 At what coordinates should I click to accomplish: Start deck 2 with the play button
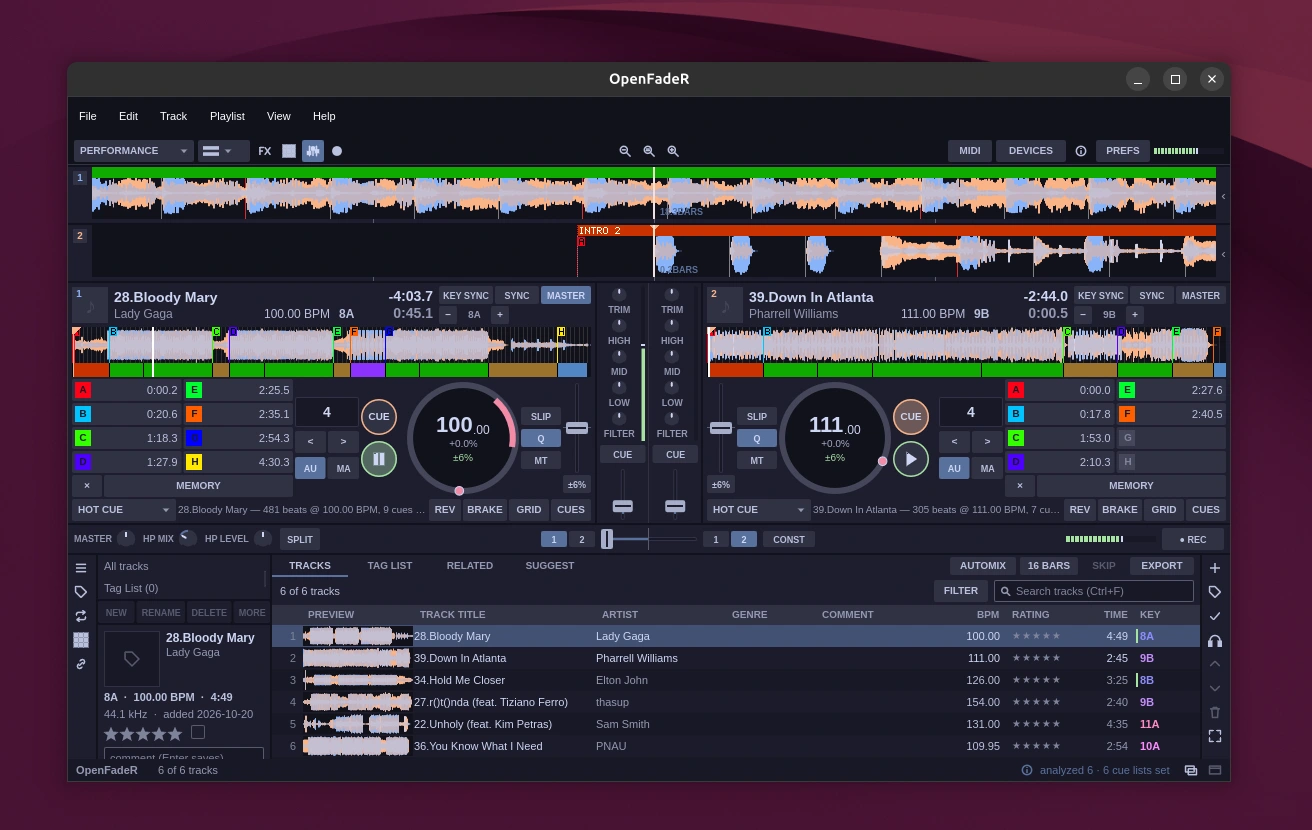(x=911, y=459)
